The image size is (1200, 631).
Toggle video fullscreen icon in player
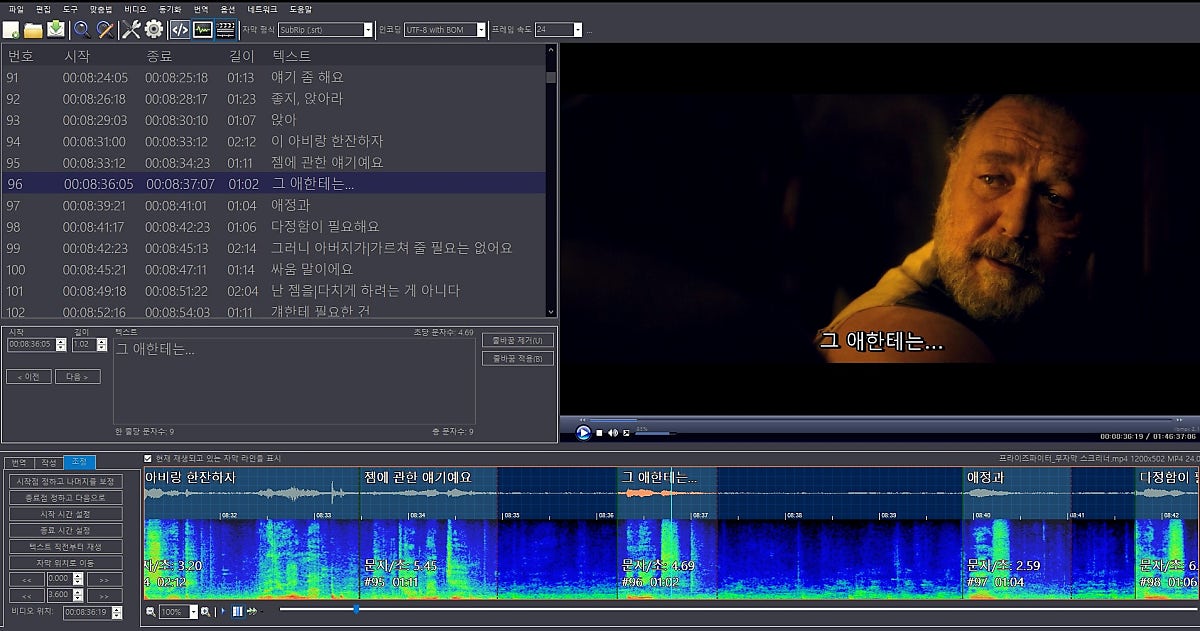(x=626, y=433)
